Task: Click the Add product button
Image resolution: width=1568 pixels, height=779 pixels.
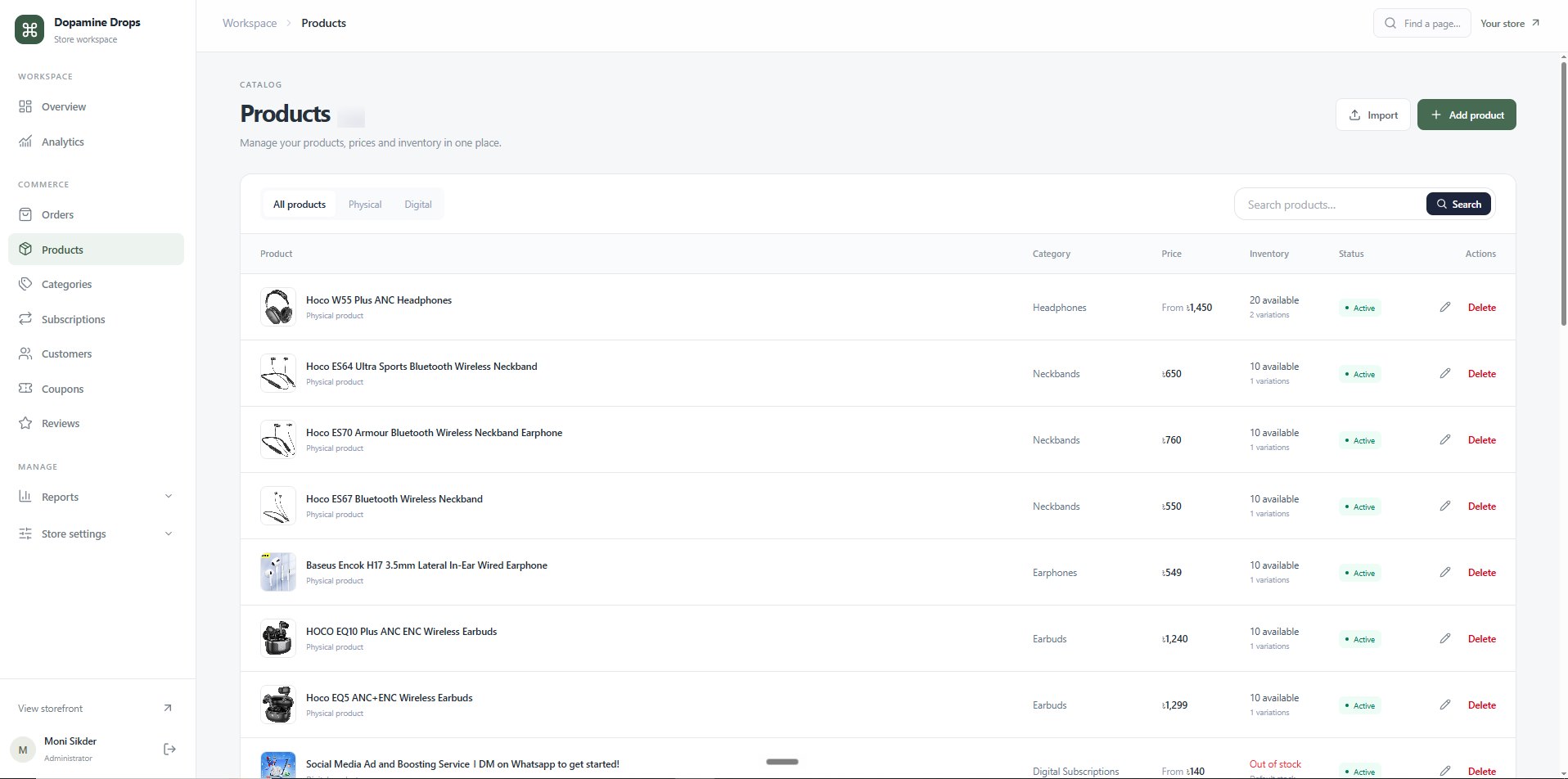Action: point(1467,115)
